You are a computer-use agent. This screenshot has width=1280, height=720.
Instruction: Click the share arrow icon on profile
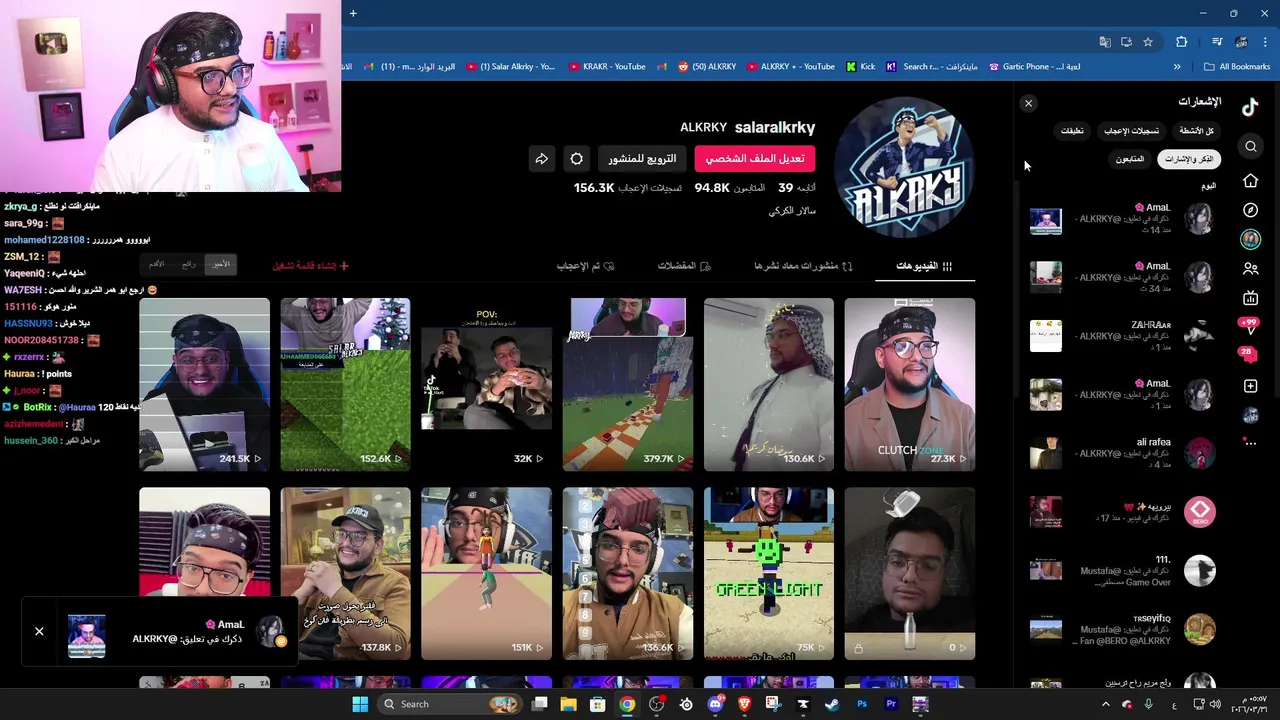coord(541,158)
